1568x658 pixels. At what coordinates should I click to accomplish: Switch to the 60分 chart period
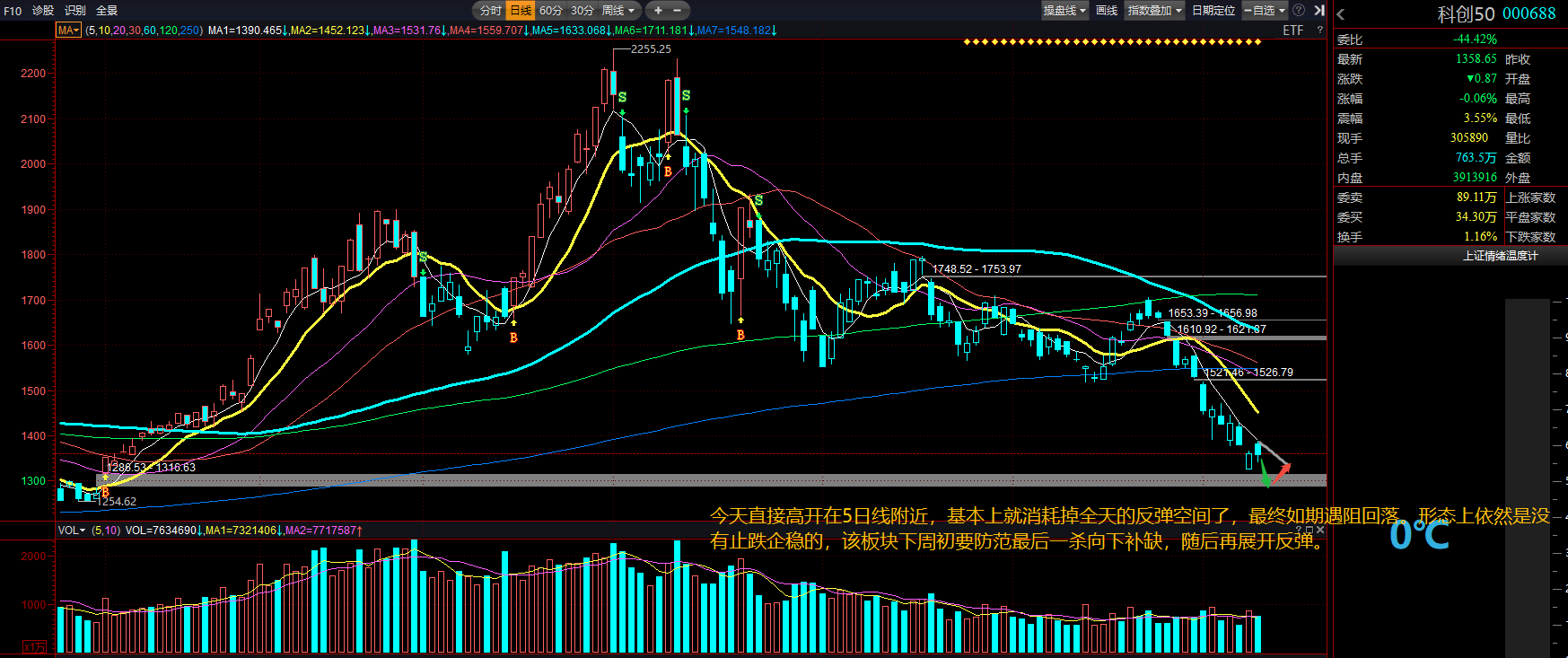pyautogui.click(x=551, y=11)
